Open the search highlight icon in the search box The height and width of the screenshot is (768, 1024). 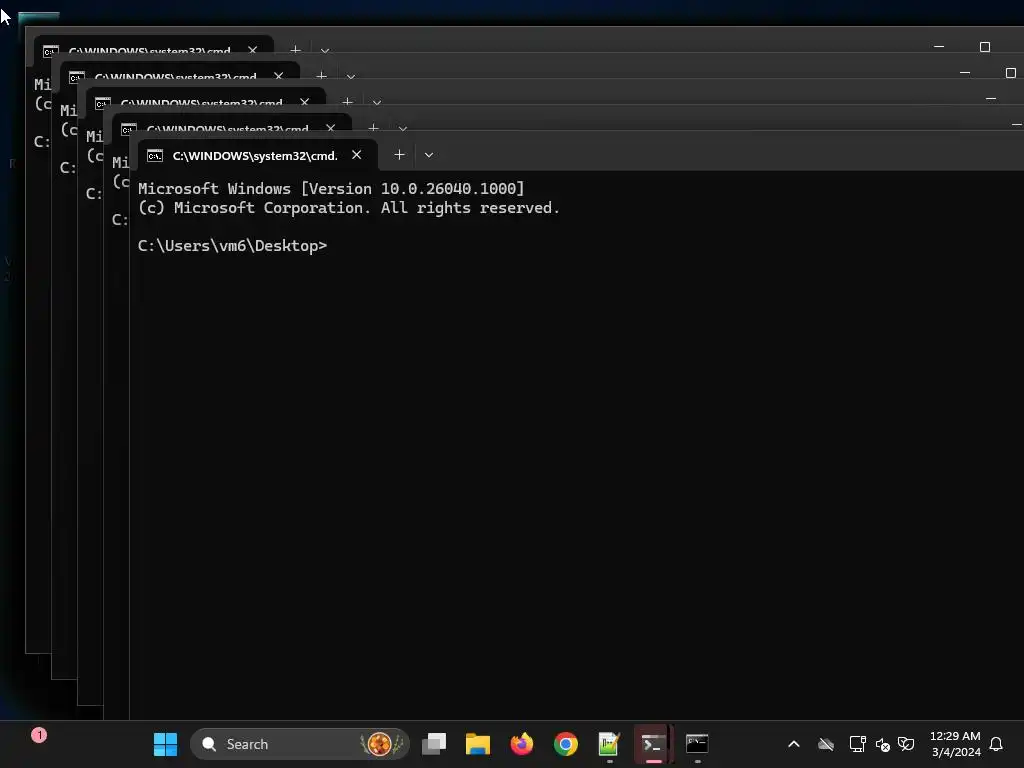point(381,744)
